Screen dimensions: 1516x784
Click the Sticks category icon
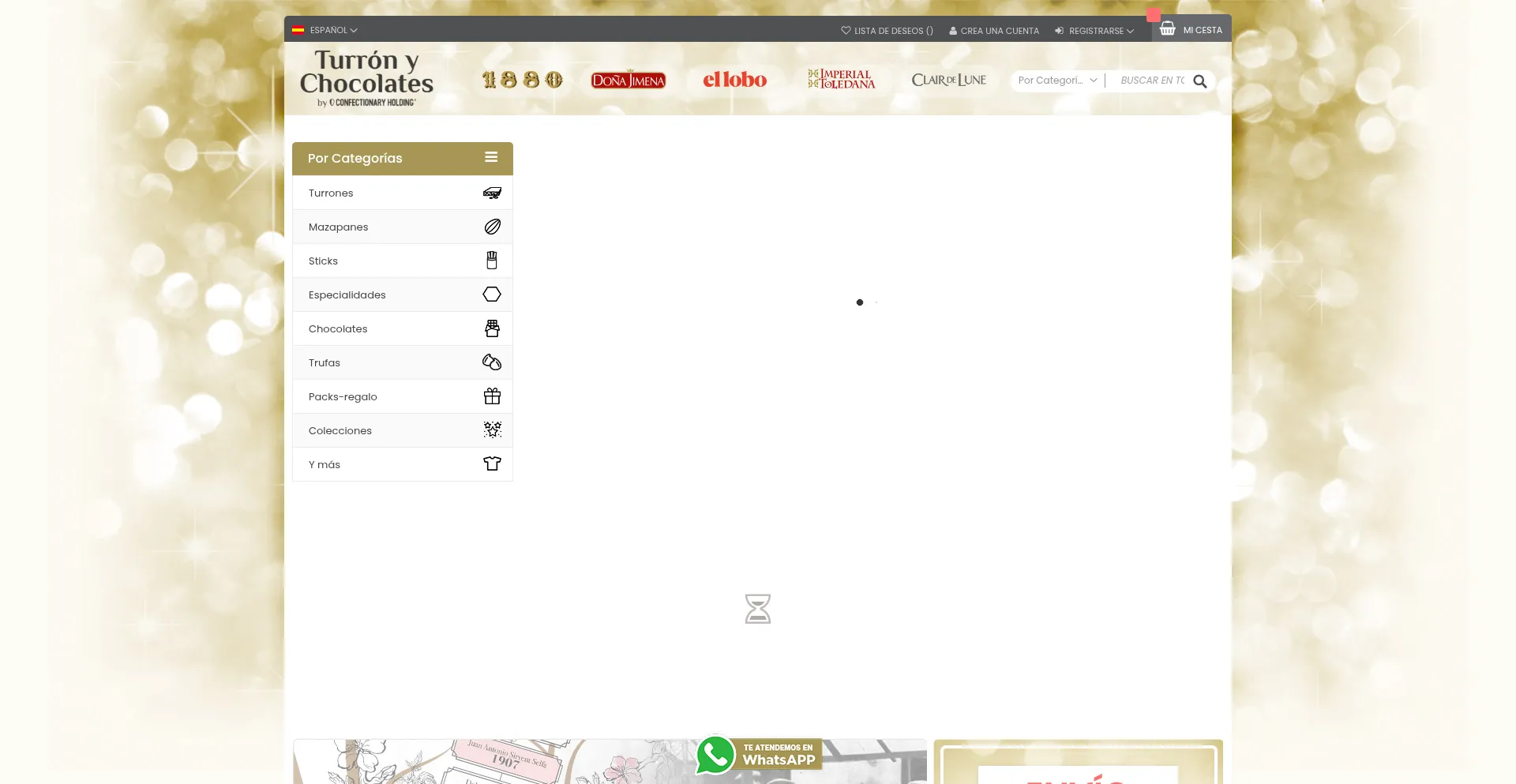[492, 261]
